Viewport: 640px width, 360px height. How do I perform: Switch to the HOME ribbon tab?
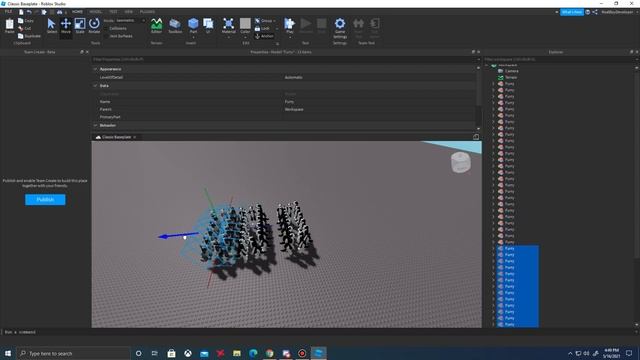[77, 12]
